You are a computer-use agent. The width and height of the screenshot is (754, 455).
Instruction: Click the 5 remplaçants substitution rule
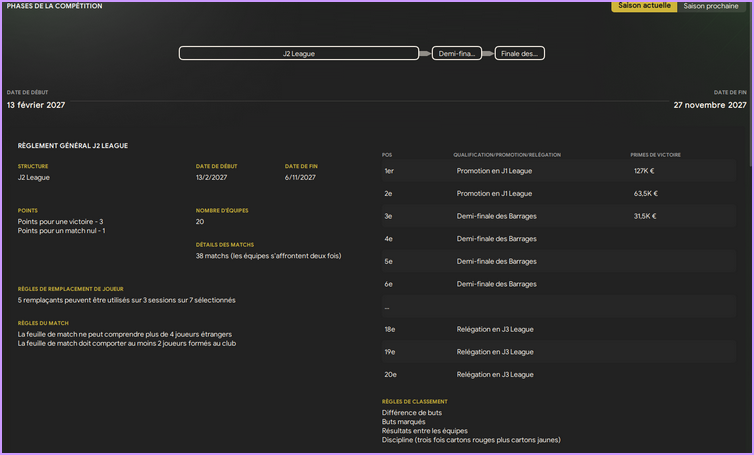coord(126,300)
